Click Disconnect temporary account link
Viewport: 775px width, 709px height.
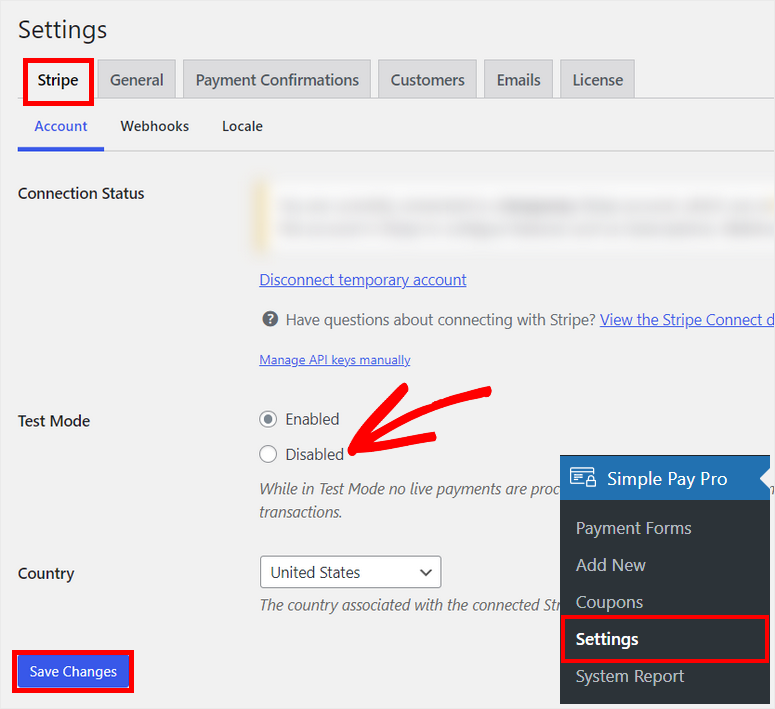click(363, 280)
